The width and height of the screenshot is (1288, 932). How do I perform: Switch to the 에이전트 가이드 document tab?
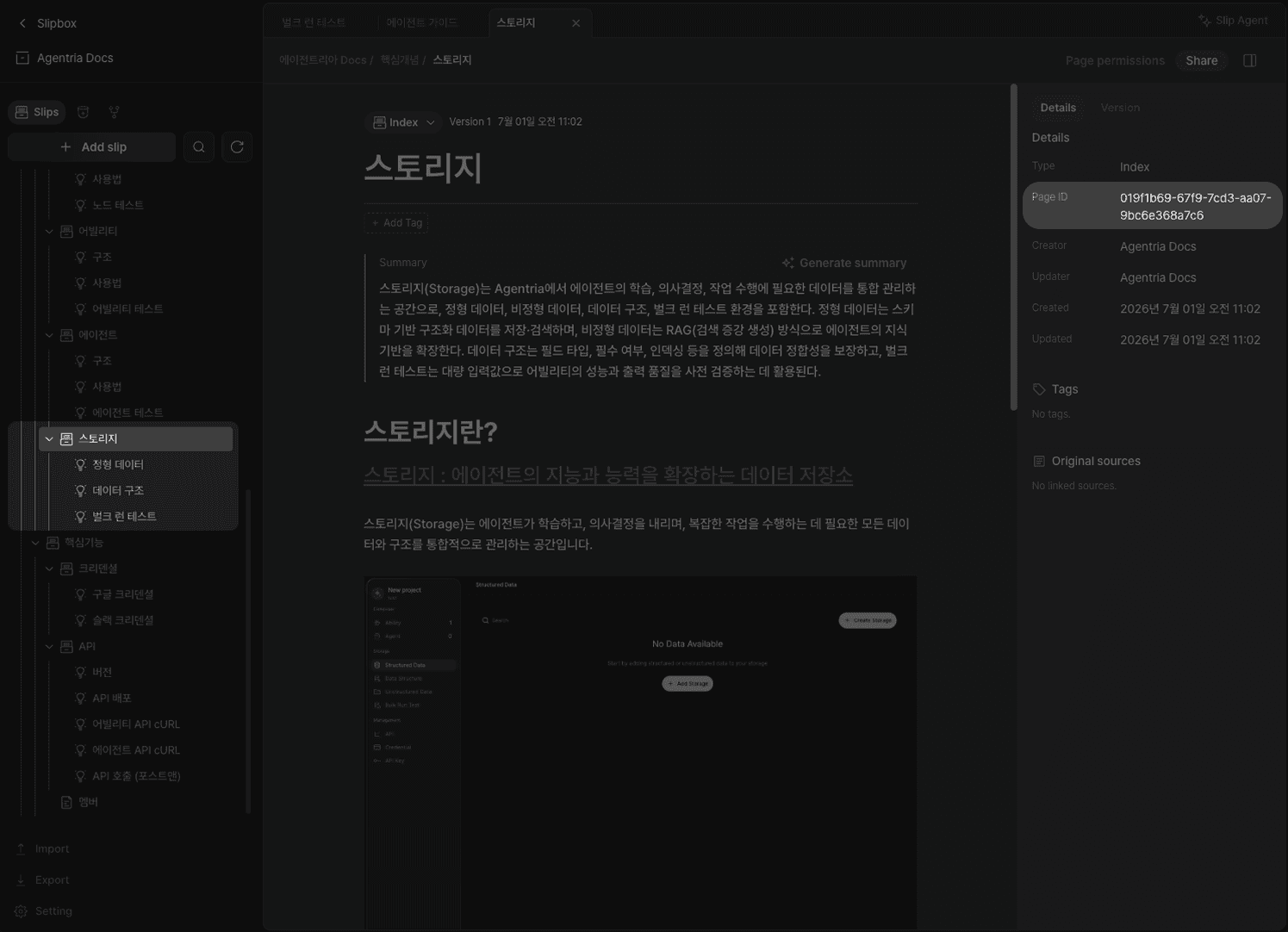(422, 22)
